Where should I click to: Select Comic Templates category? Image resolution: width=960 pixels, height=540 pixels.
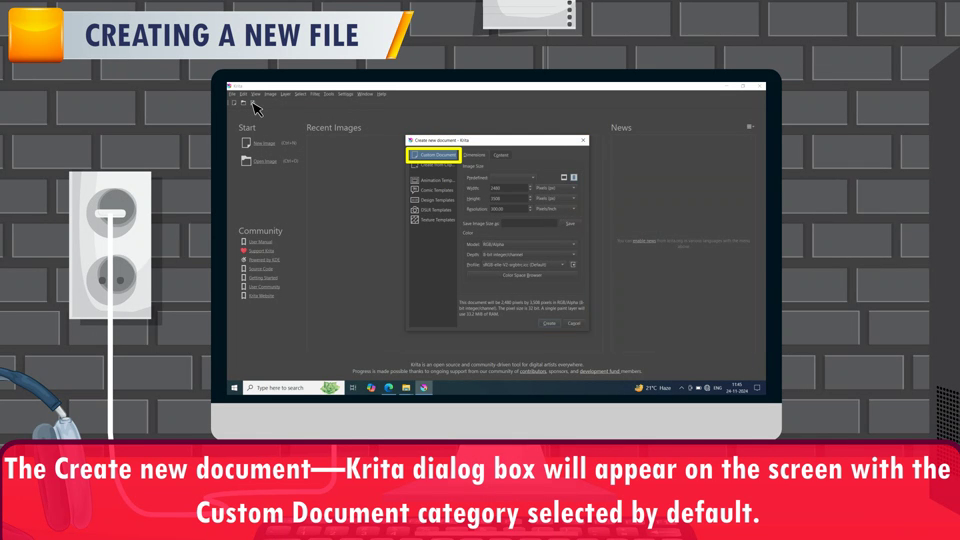(x=433, y=190)
